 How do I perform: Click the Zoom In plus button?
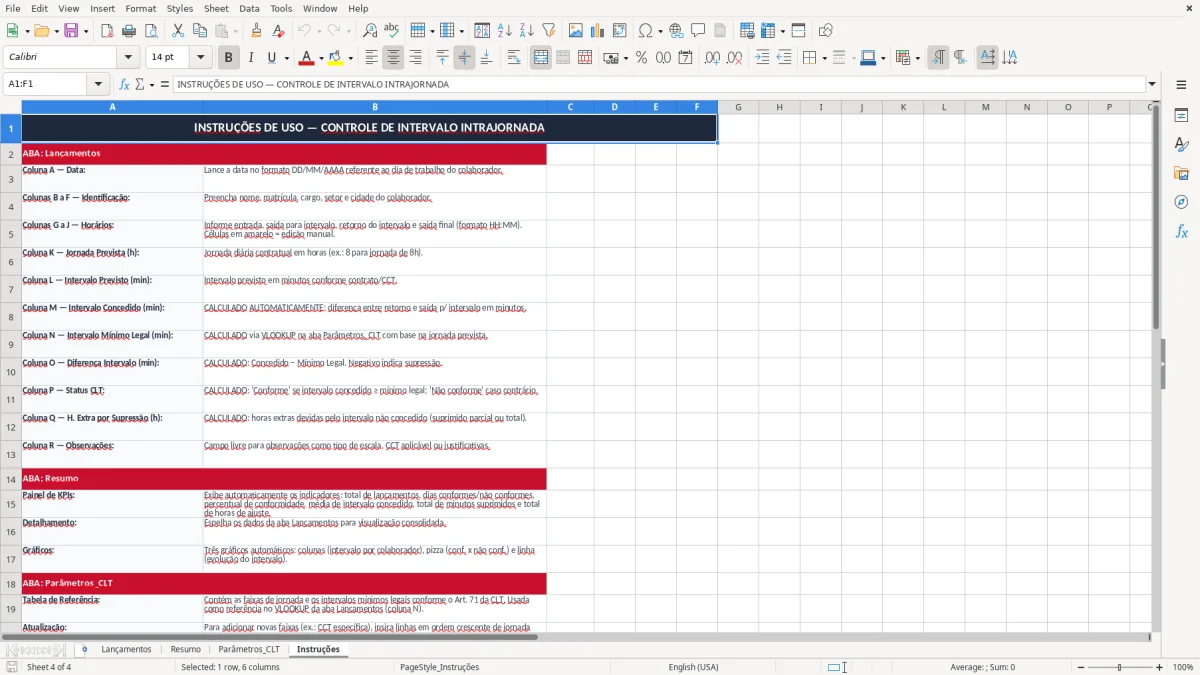[1160, 667]
